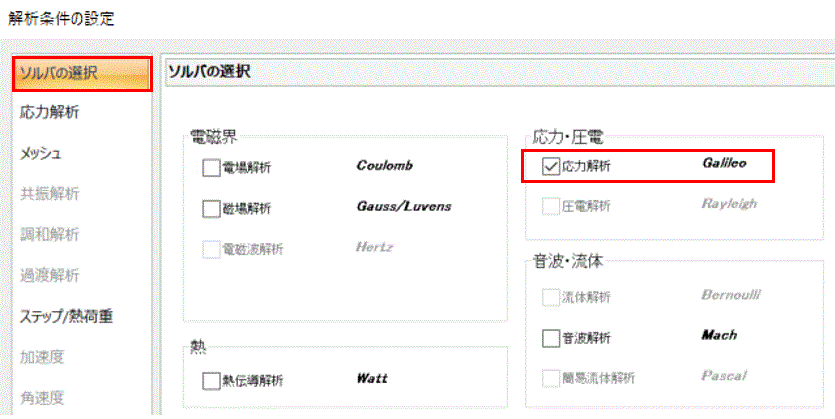Screen dimensions: 835x419
Task: Tick the 磁場解析 checkbox
Action: tap(211, 208)
